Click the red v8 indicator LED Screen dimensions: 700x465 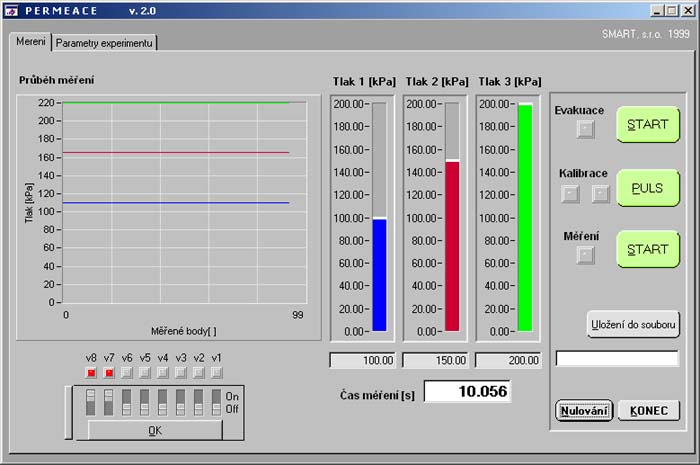tap(91, 373)
